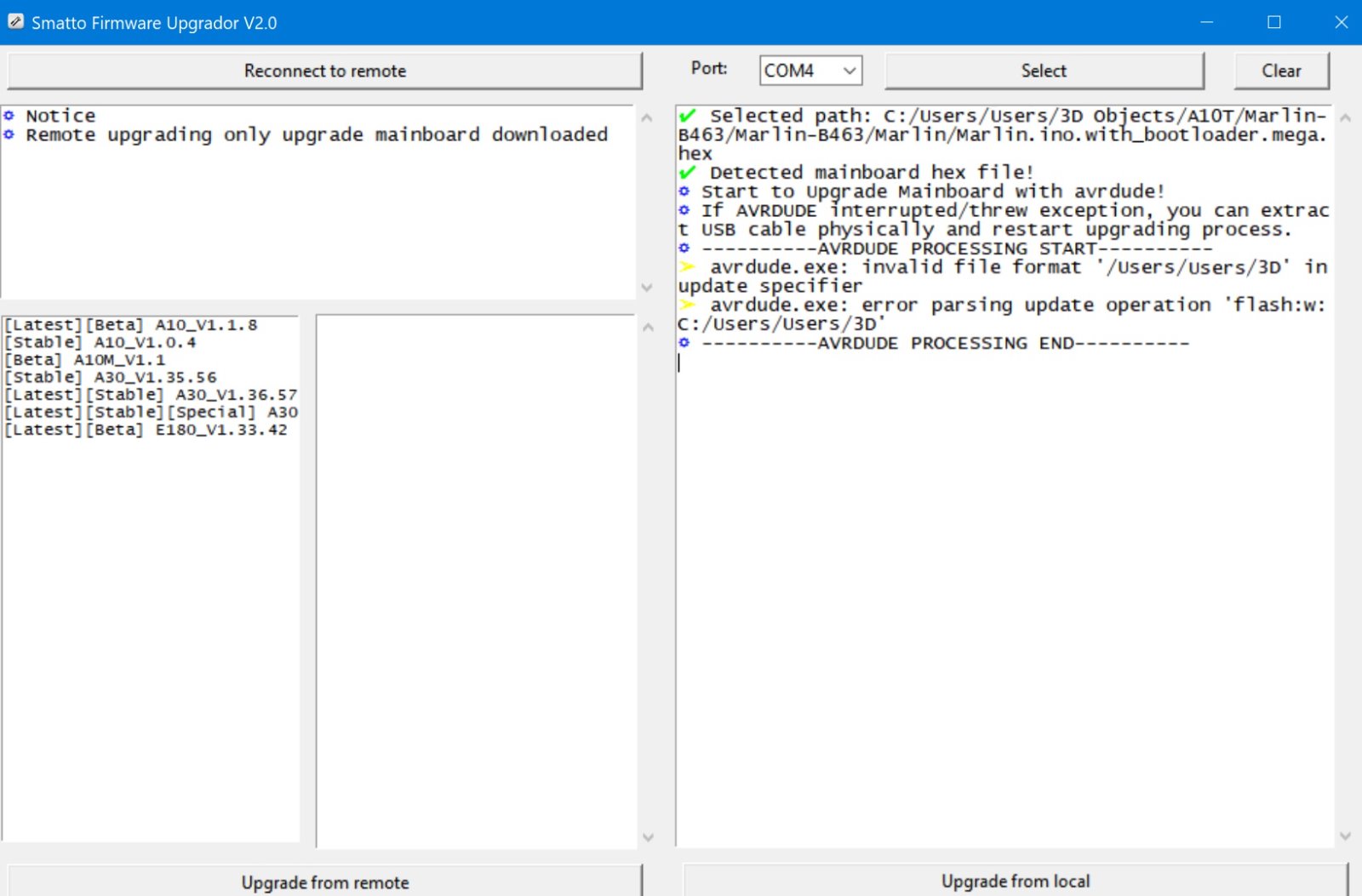
Task: Choose [Stable] A10_V1.0.4 firmware entry
Action: coord(100,343)
